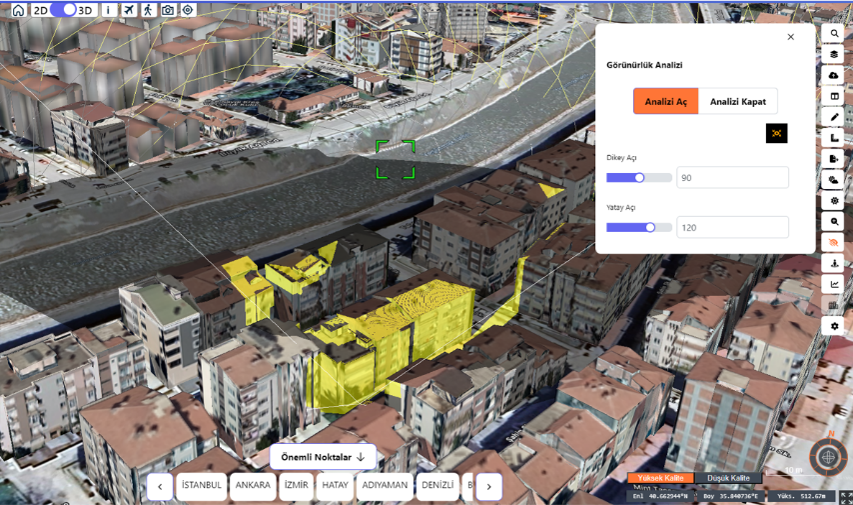Click the home view icon

(x=18, y=10)
